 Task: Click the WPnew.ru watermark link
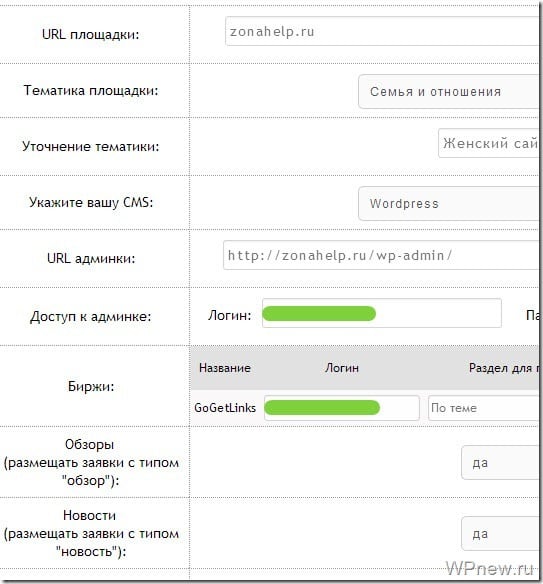click(x=490, y=569)
